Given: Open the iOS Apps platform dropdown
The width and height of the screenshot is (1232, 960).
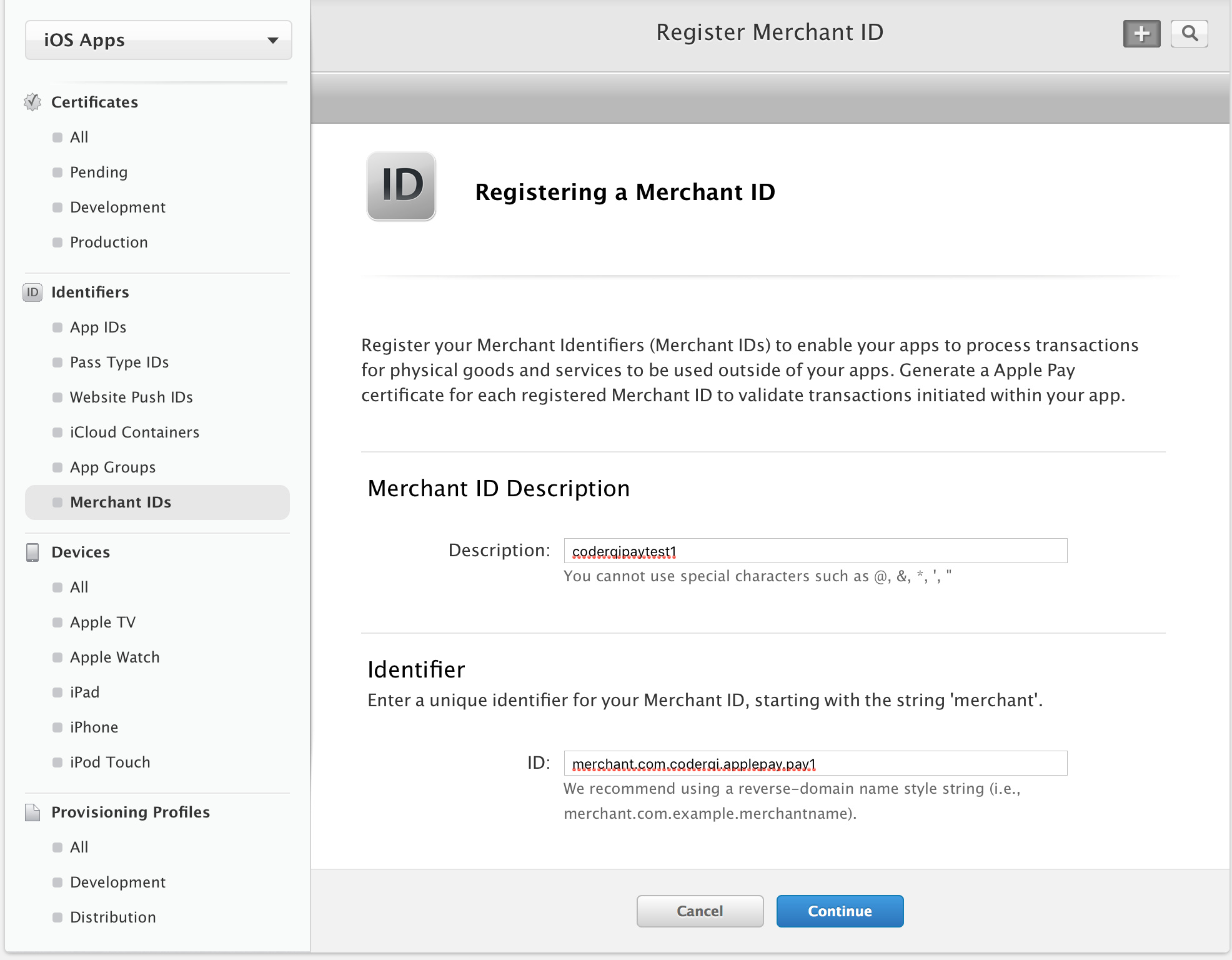Looking at the screenshot, I should [159, 40].
